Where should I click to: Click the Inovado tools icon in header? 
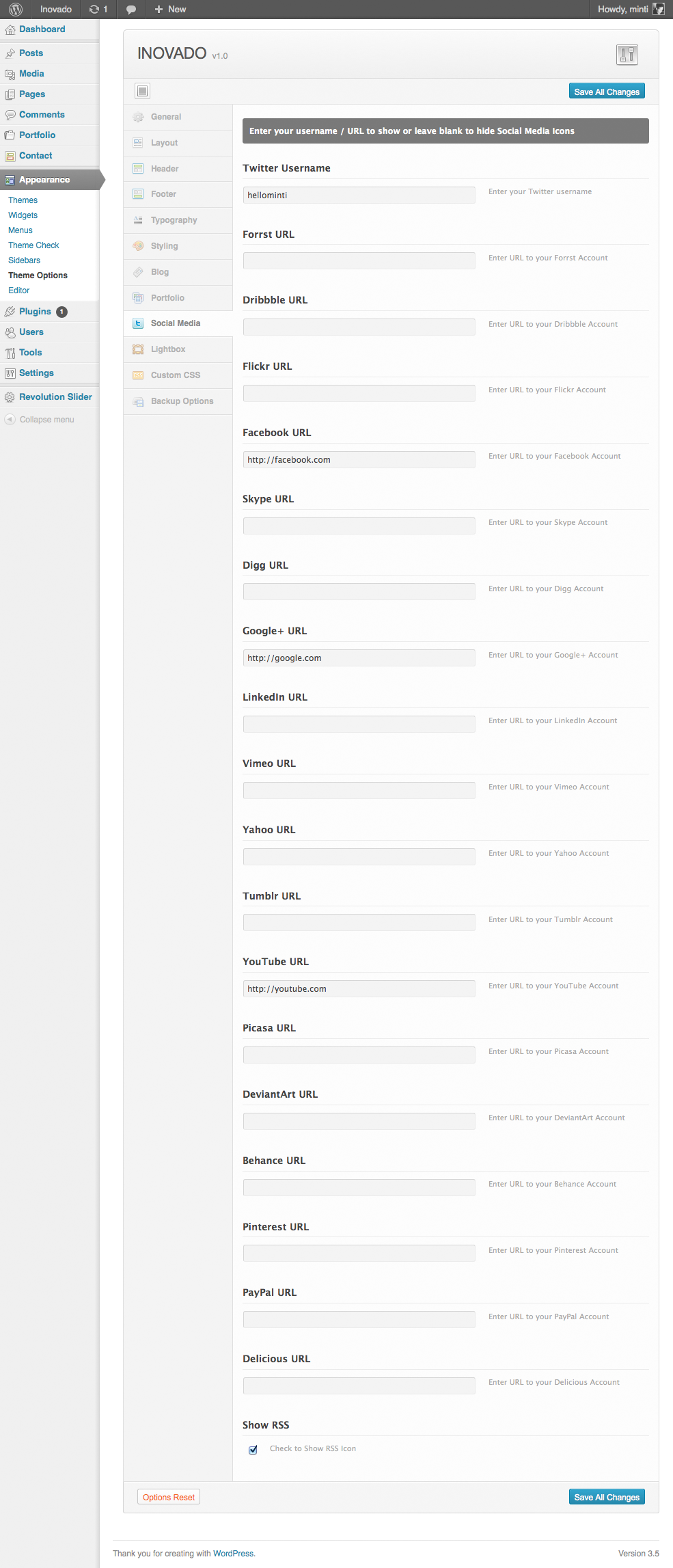(x=627, y=55)
